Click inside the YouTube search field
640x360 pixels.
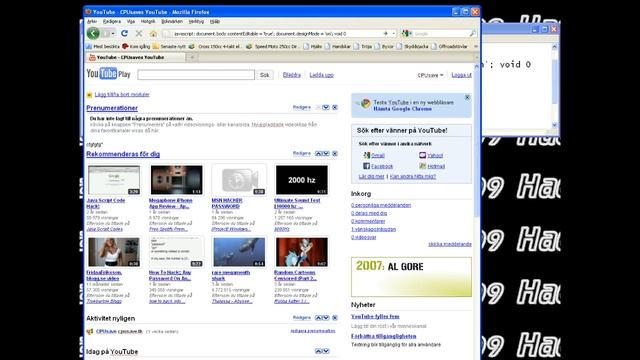tap(196, 75)
